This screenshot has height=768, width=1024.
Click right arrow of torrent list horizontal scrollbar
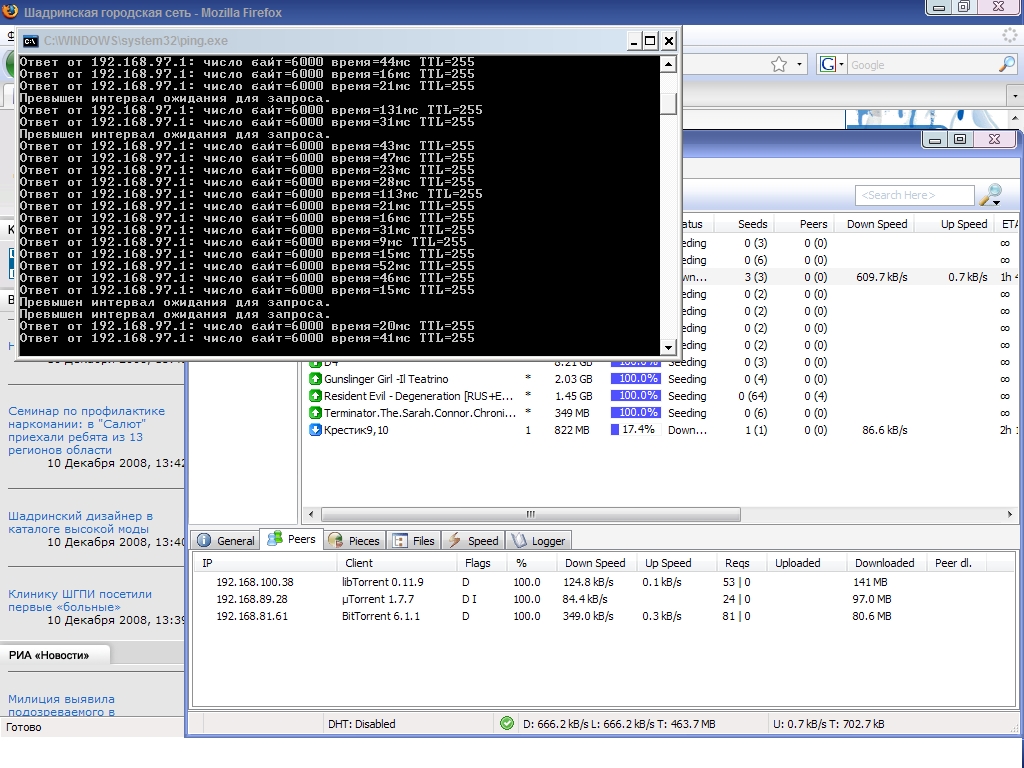pos(1010,514)
